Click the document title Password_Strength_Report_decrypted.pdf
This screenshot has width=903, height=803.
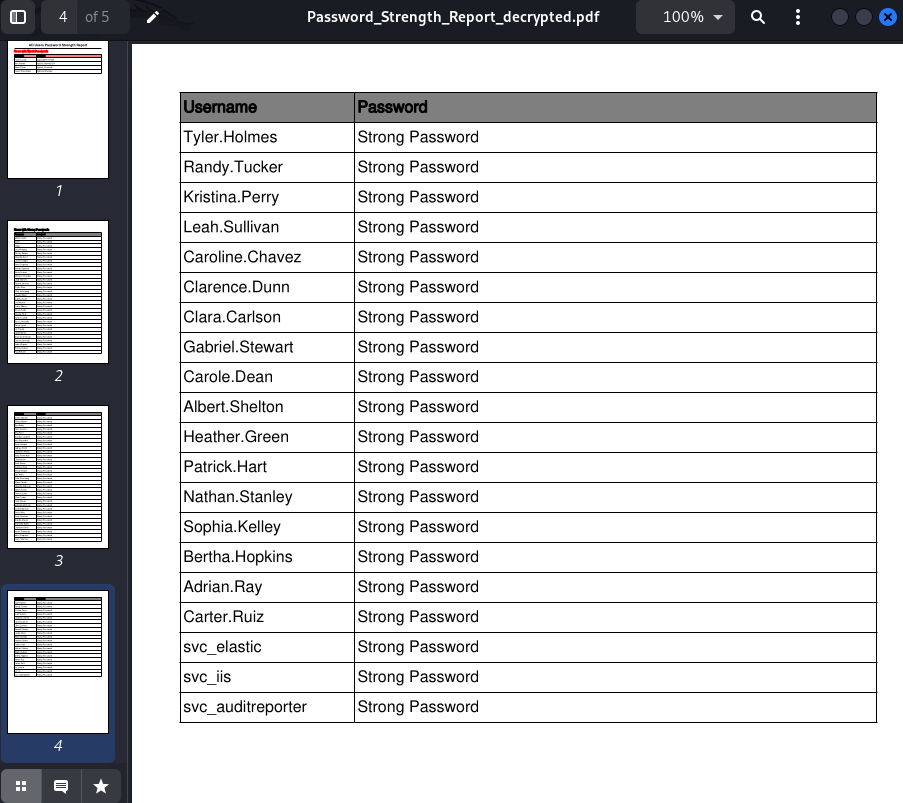(453, 17)
